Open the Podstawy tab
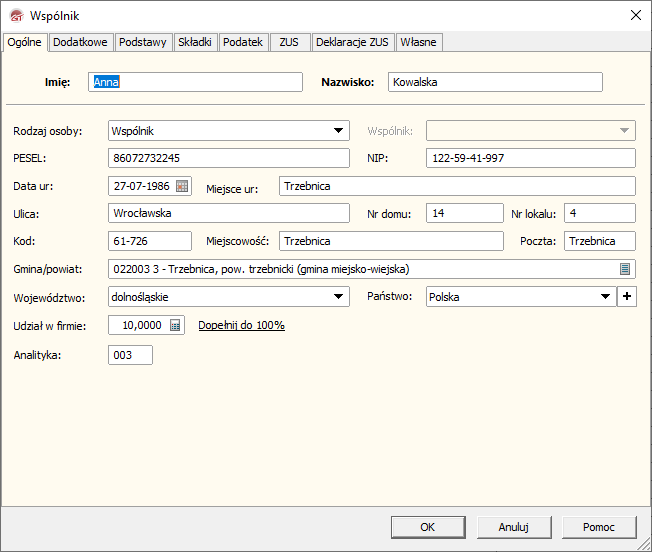The image size is (652, 552). (x=143, y=42)
